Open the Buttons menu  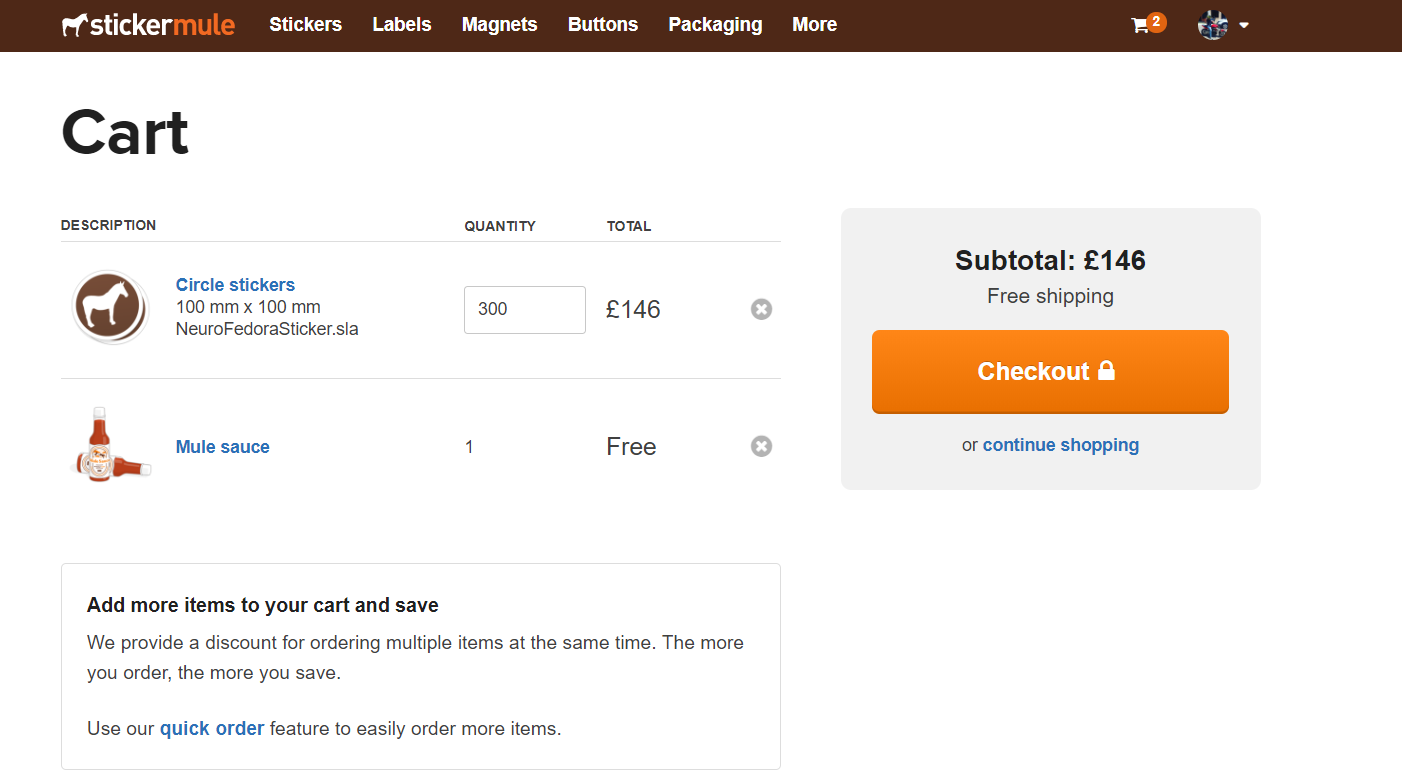click(603, 25)
